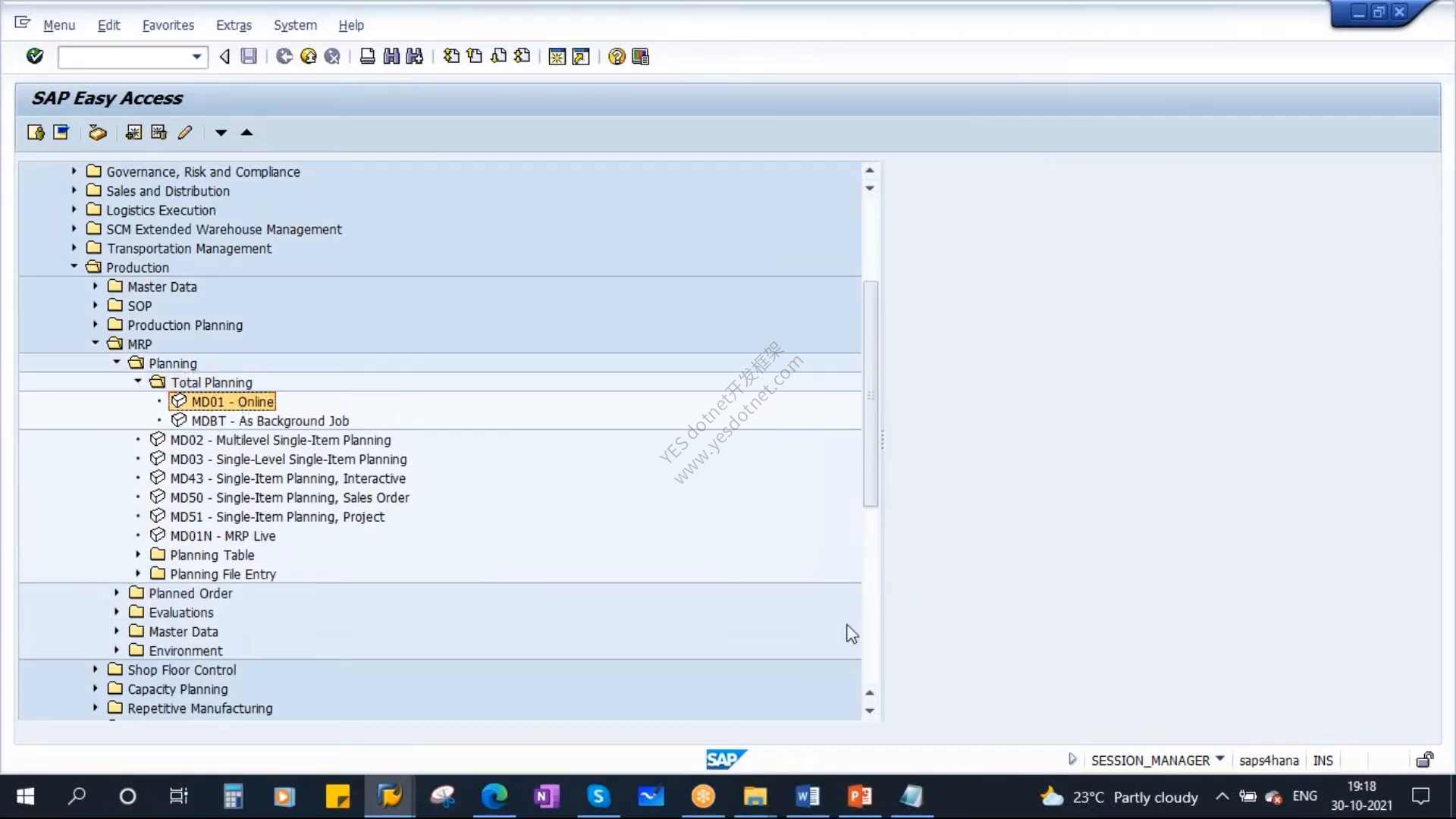Select MD02 - Multilevel Single-Item Planning
This screenshot has width=1456, height=819.
coord(281,440)
